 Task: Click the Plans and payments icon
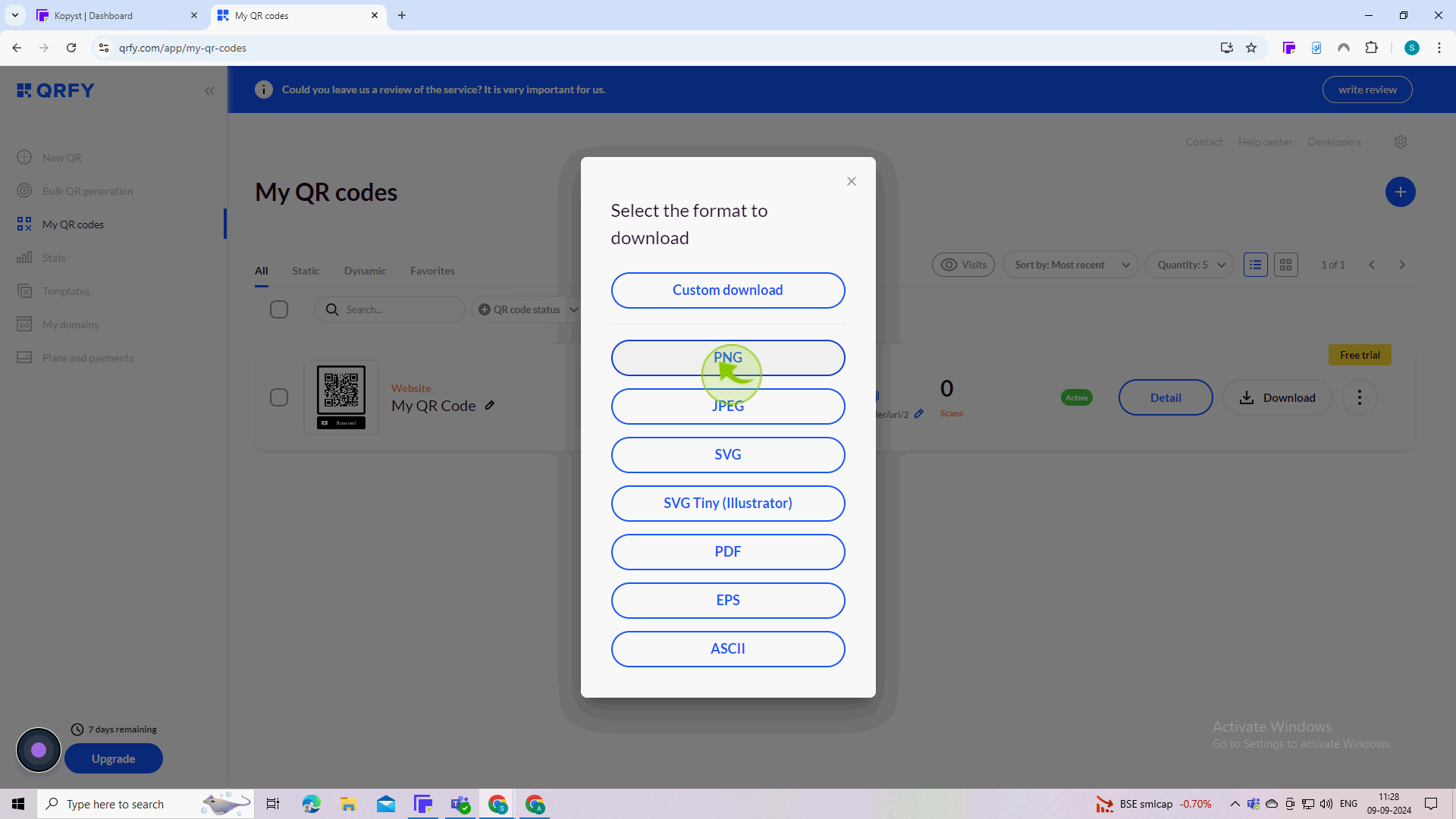(24, 357)
